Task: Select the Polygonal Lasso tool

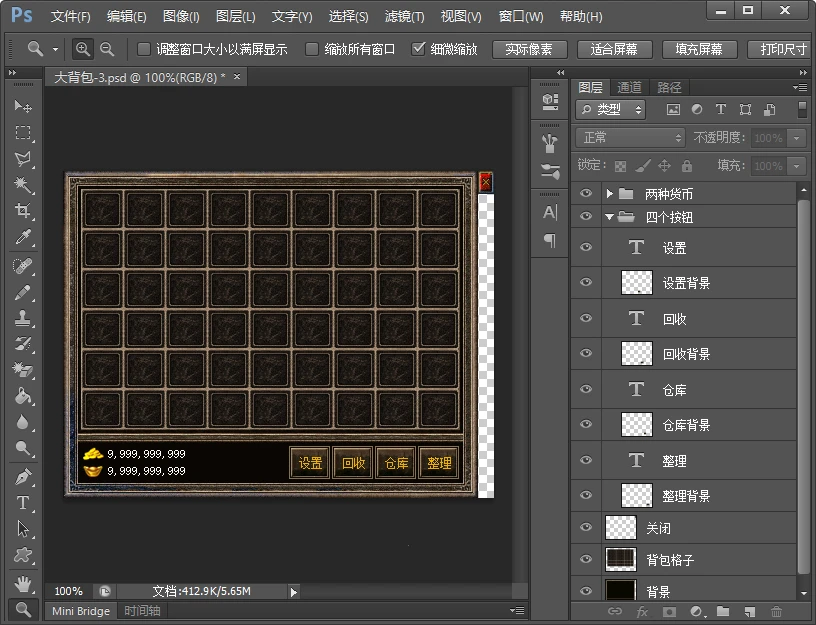Action: tap(23, 158)
